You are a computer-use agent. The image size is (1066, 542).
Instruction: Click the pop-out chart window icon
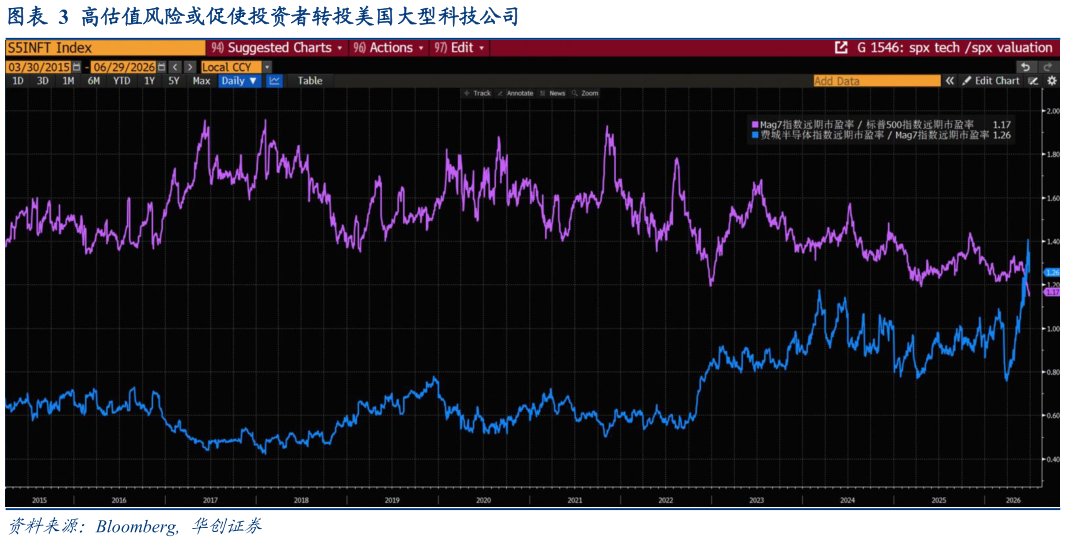click(841, 48)
